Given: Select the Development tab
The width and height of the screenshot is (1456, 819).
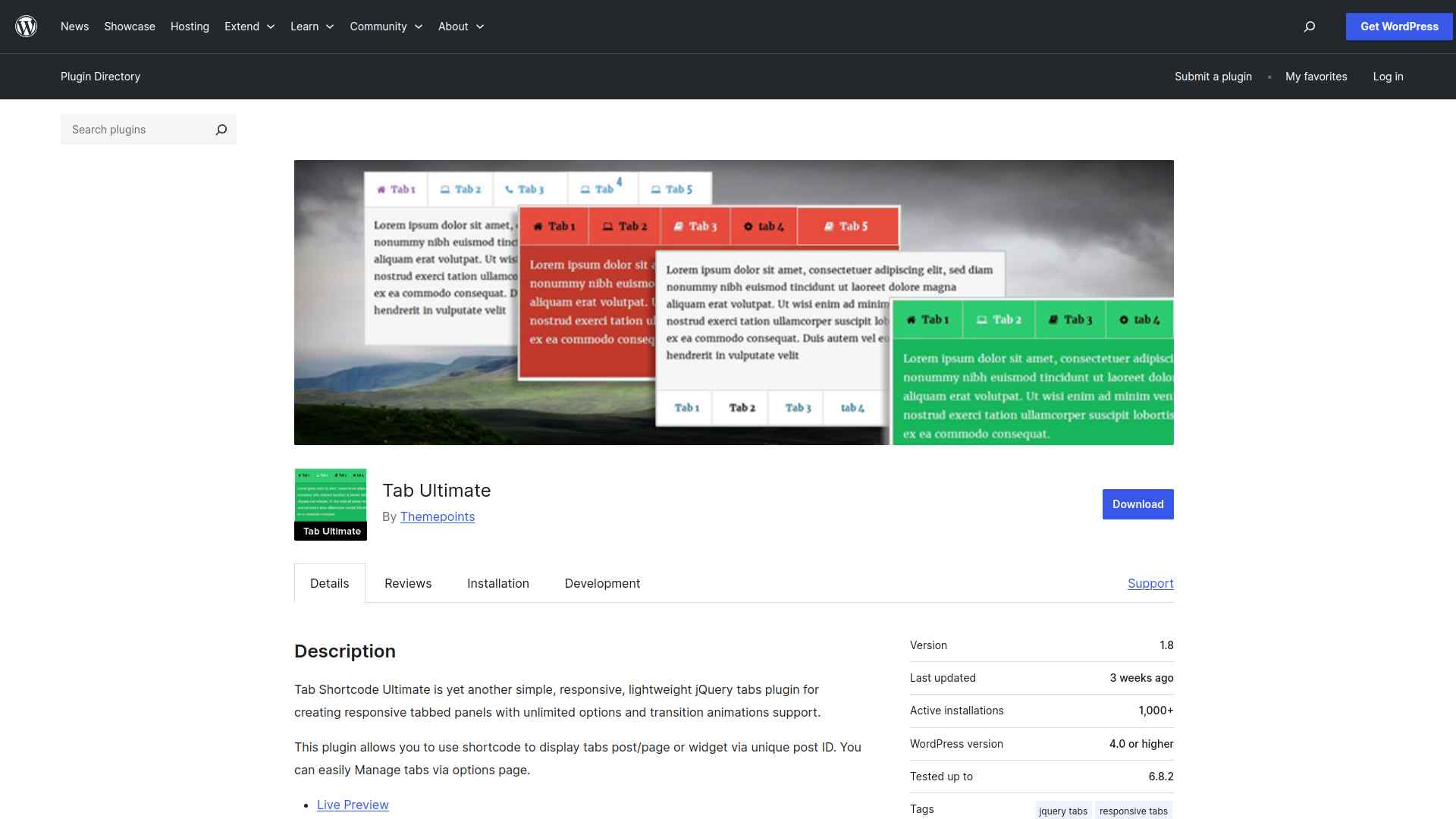Looking at the screenshot, I should click(x=602, y=583).
